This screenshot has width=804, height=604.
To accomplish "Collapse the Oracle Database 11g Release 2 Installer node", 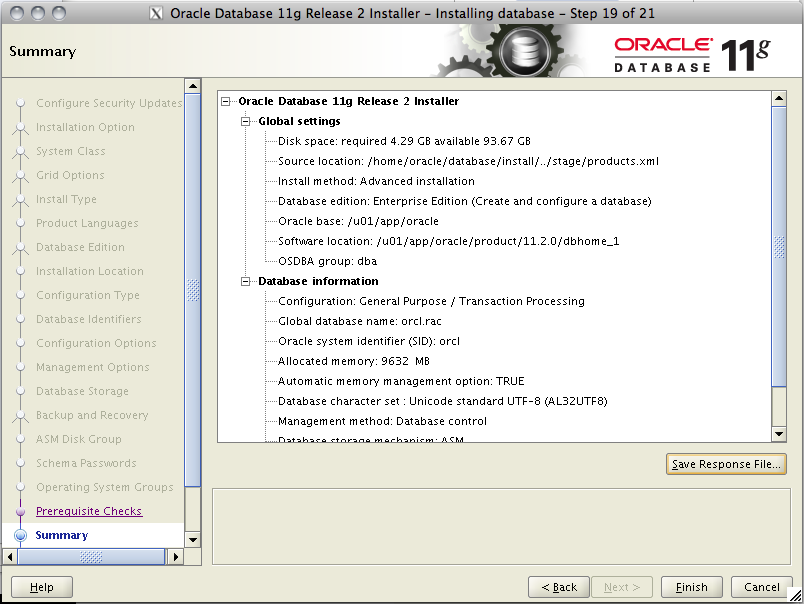I will (224, 101).
